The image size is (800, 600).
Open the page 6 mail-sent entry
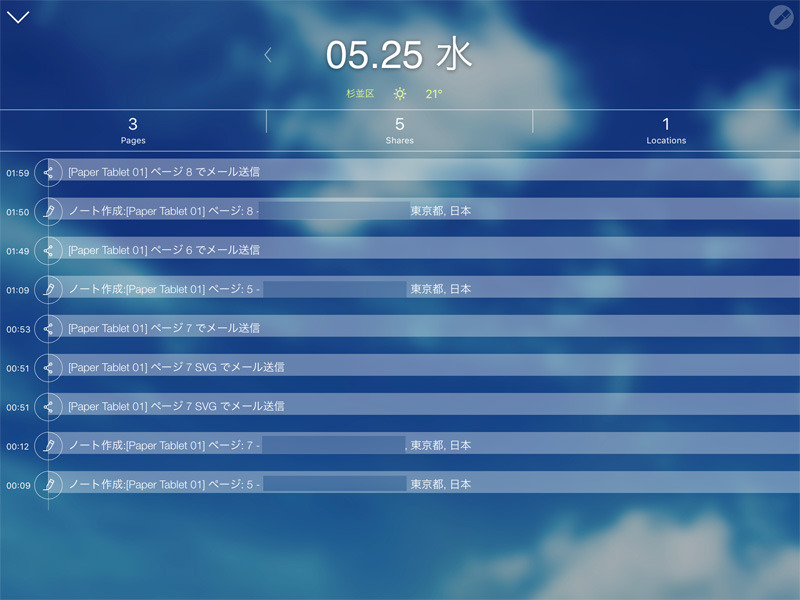164,250
